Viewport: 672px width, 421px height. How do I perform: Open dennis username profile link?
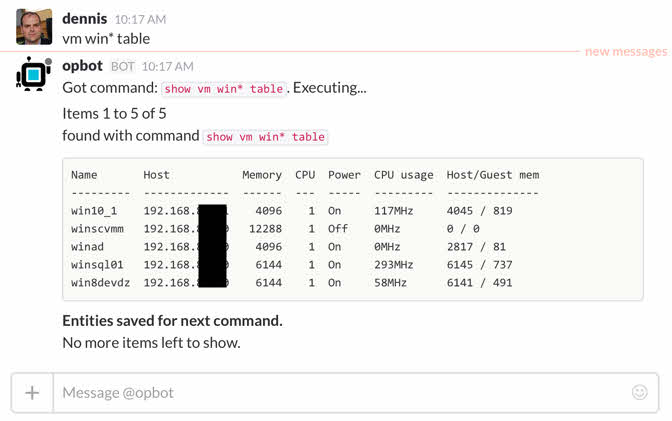click(84, 19)
